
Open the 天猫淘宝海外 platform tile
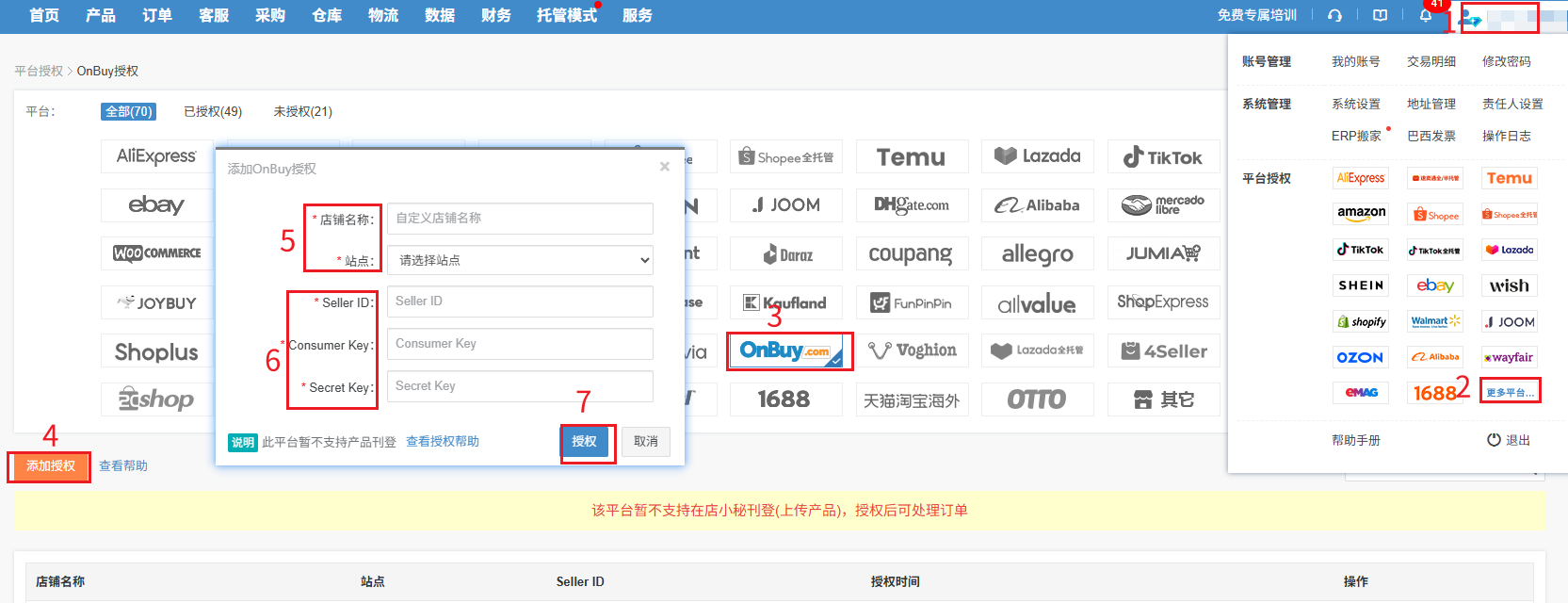coord(912,399)
